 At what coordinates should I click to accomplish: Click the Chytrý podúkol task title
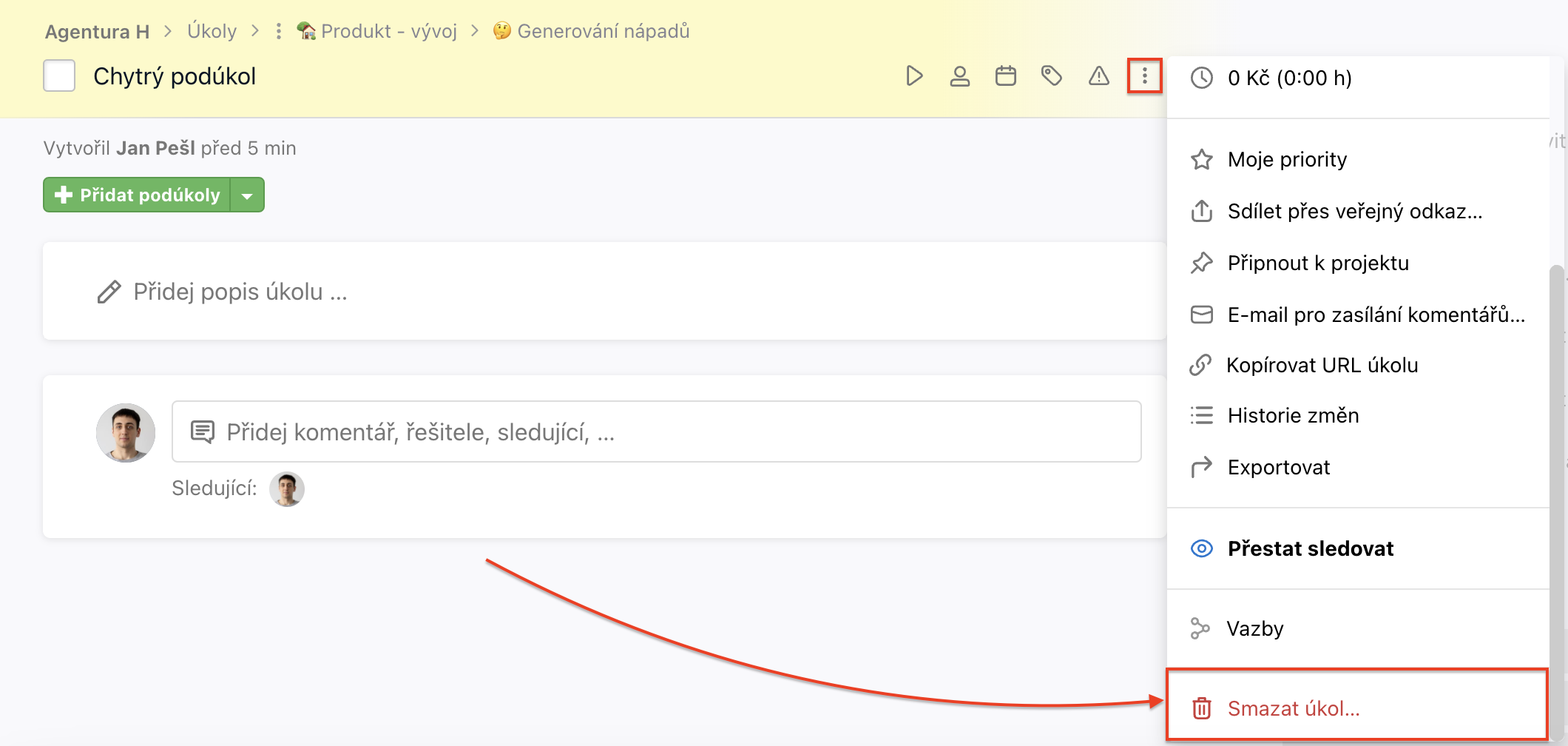(x=175, y=76)
